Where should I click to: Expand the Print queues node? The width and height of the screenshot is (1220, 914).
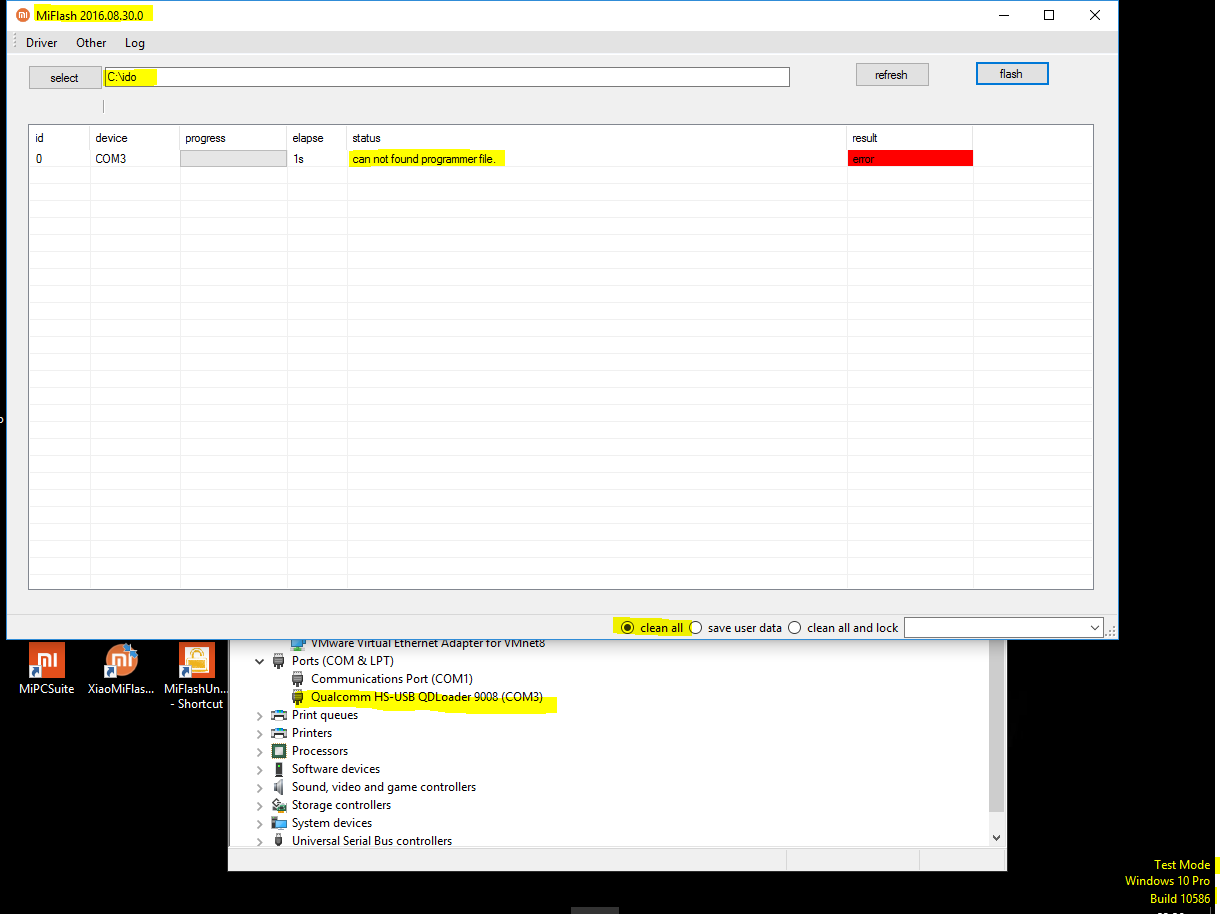tap(260, 715)
